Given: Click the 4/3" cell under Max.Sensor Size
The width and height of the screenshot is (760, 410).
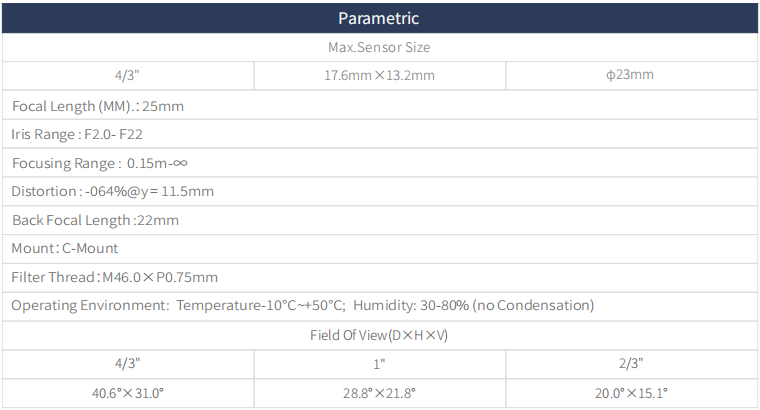Looking at the screenshot, I should [x=127, y=75].
